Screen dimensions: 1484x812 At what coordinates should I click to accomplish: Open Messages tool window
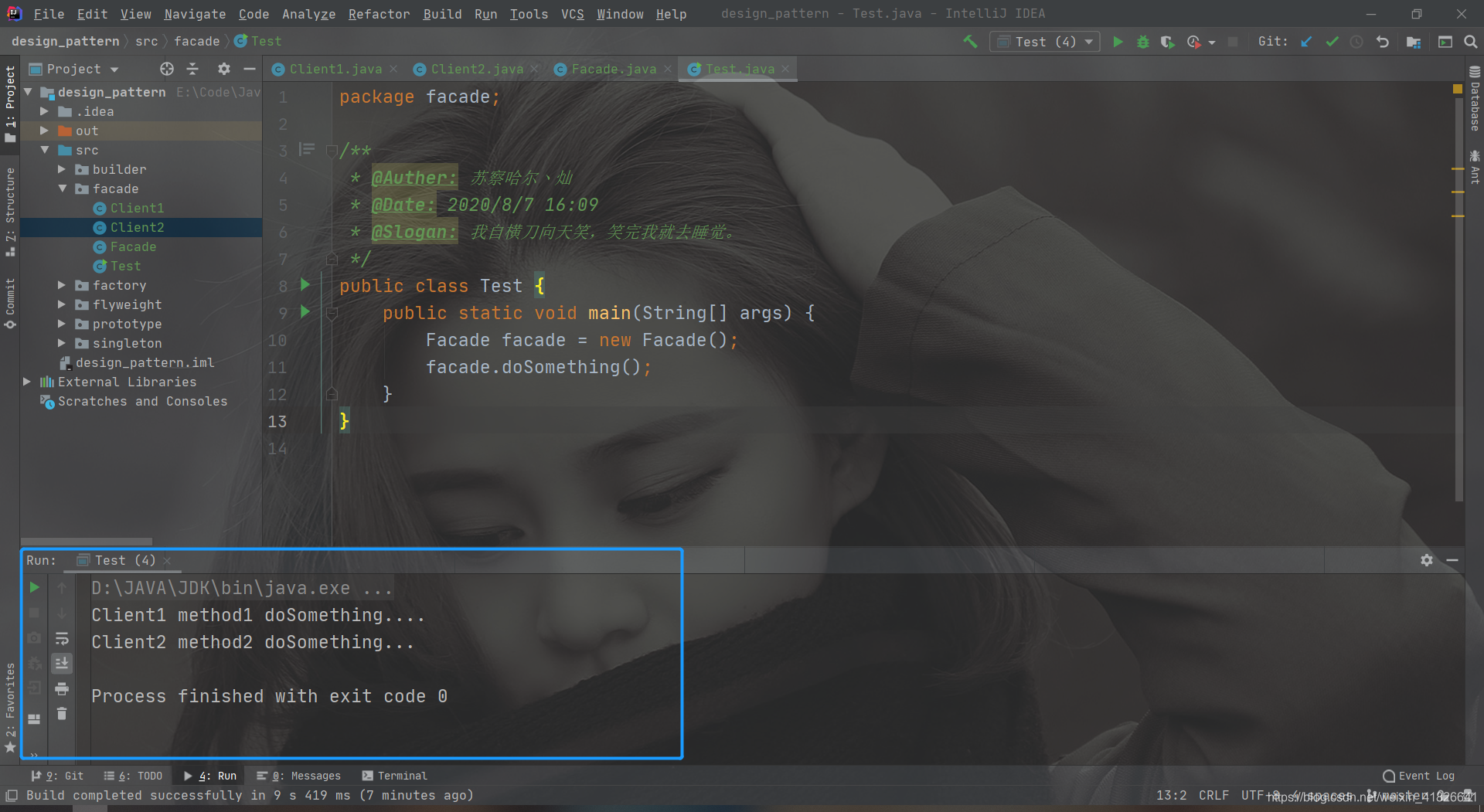(x=298, y=776)
